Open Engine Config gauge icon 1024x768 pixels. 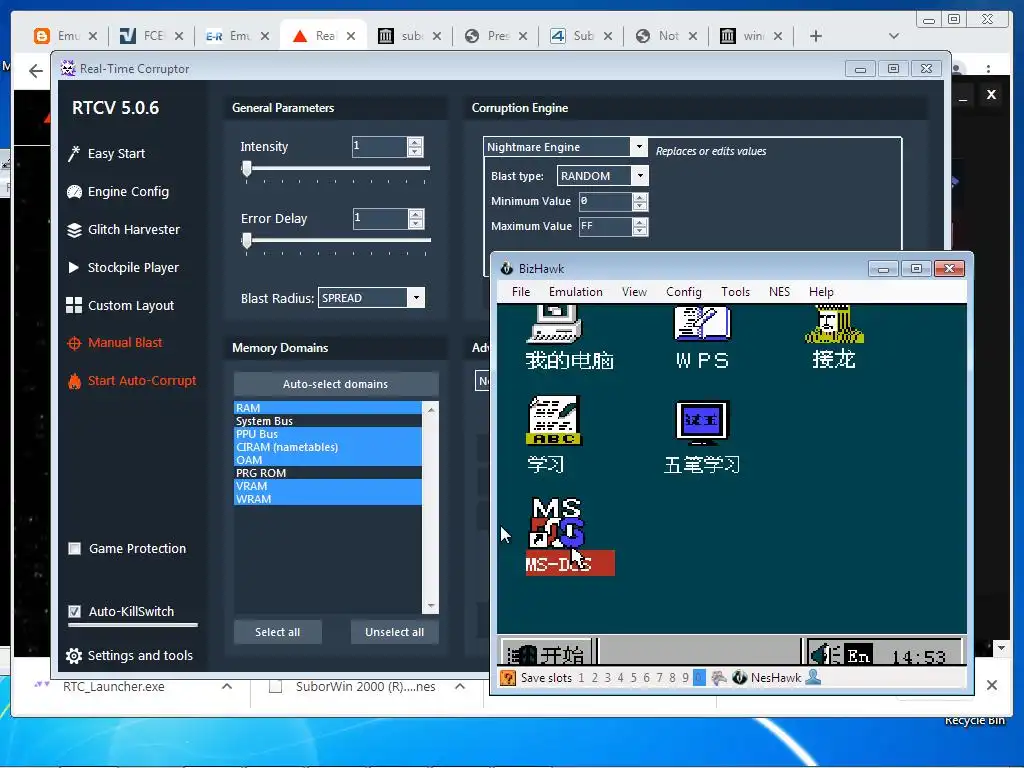tap(74, 192)
